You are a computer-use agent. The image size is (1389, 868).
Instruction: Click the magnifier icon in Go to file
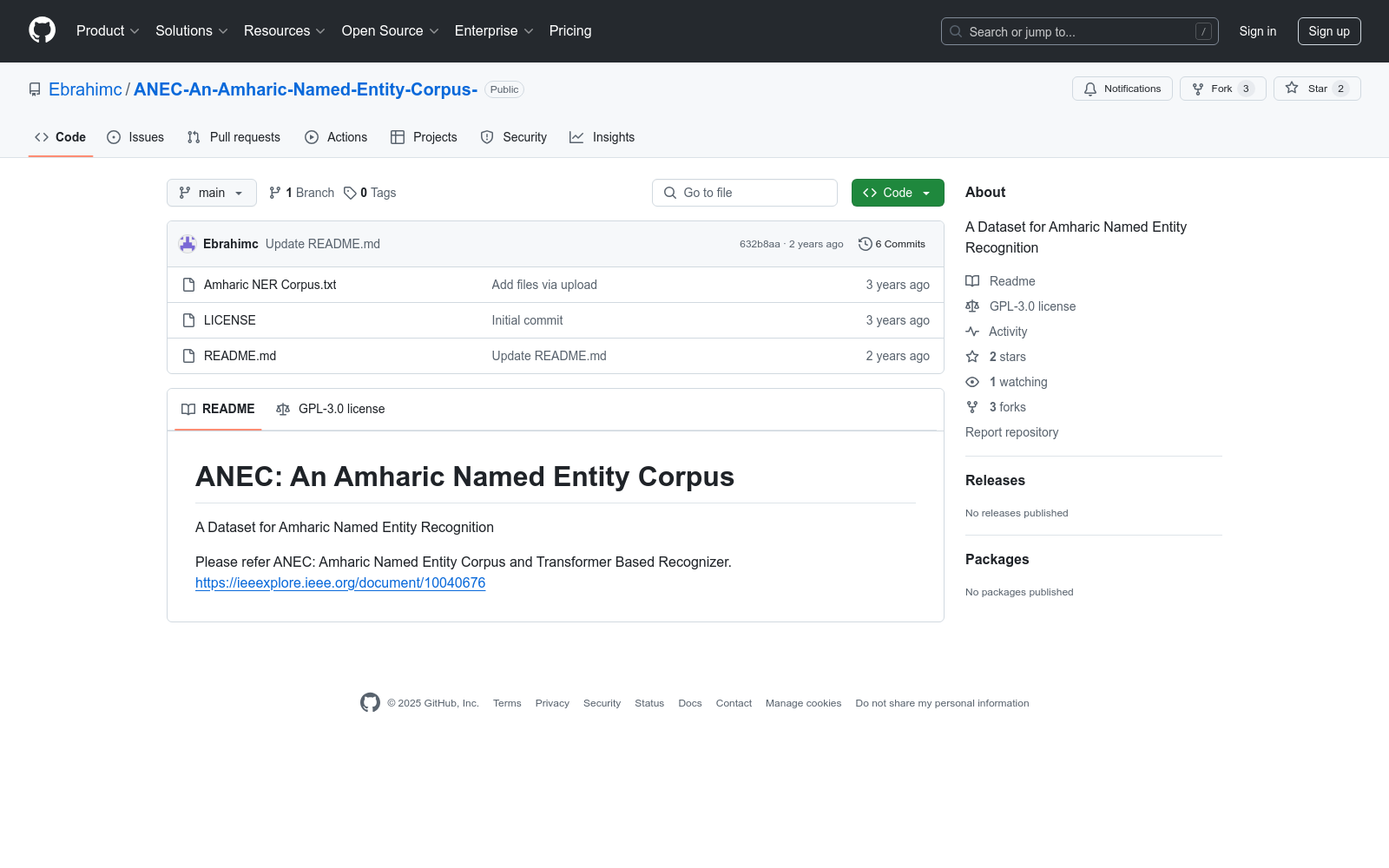click(x=670, y=193)
